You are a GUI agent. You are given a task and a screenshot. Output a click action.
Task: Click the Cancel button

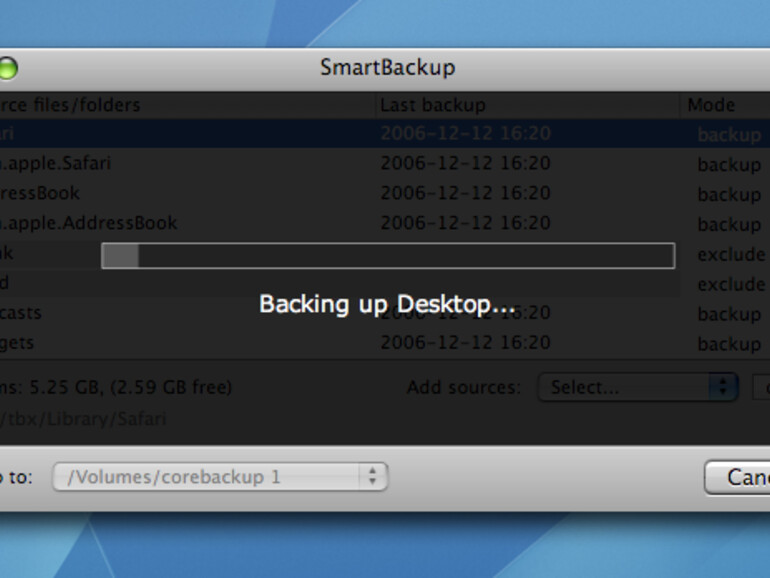coord(737,477)
